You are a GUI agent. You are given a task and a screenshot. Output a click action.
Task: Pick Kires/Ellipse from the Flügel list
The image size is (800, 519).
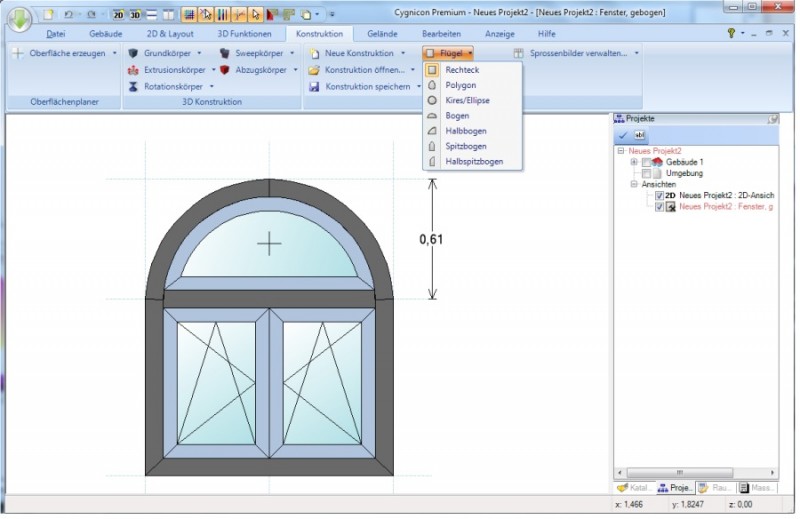coord(468,101)
